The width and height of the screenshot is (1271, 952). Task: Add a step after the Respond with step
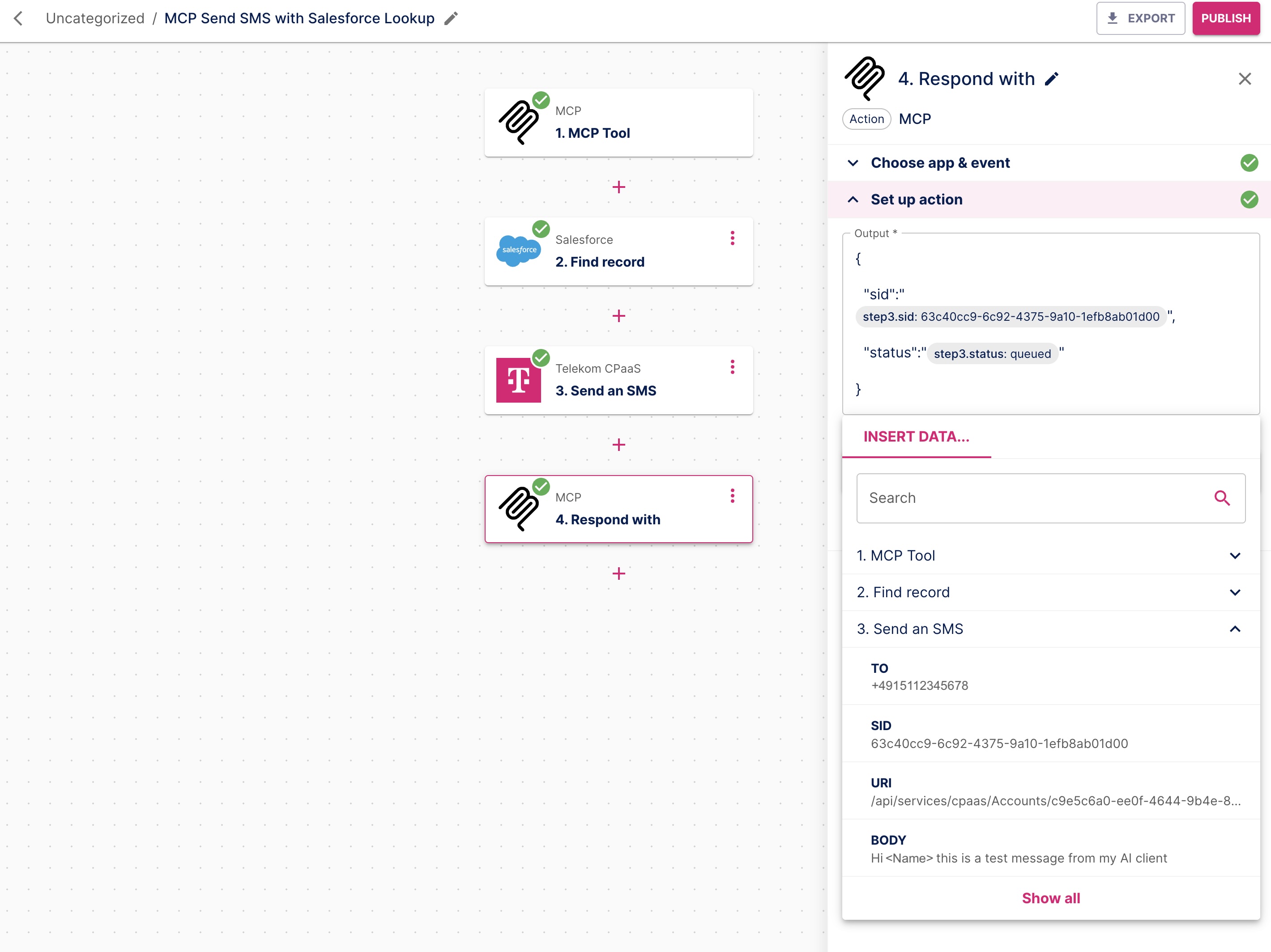(x=618, y=574)
